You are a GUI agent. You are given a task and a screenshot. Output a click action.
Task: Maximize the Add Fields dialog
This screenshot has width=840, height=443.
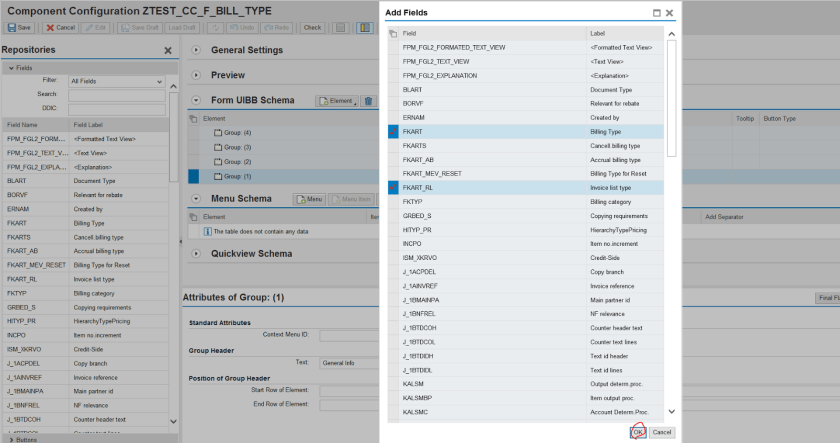click(x=656, y=13)
